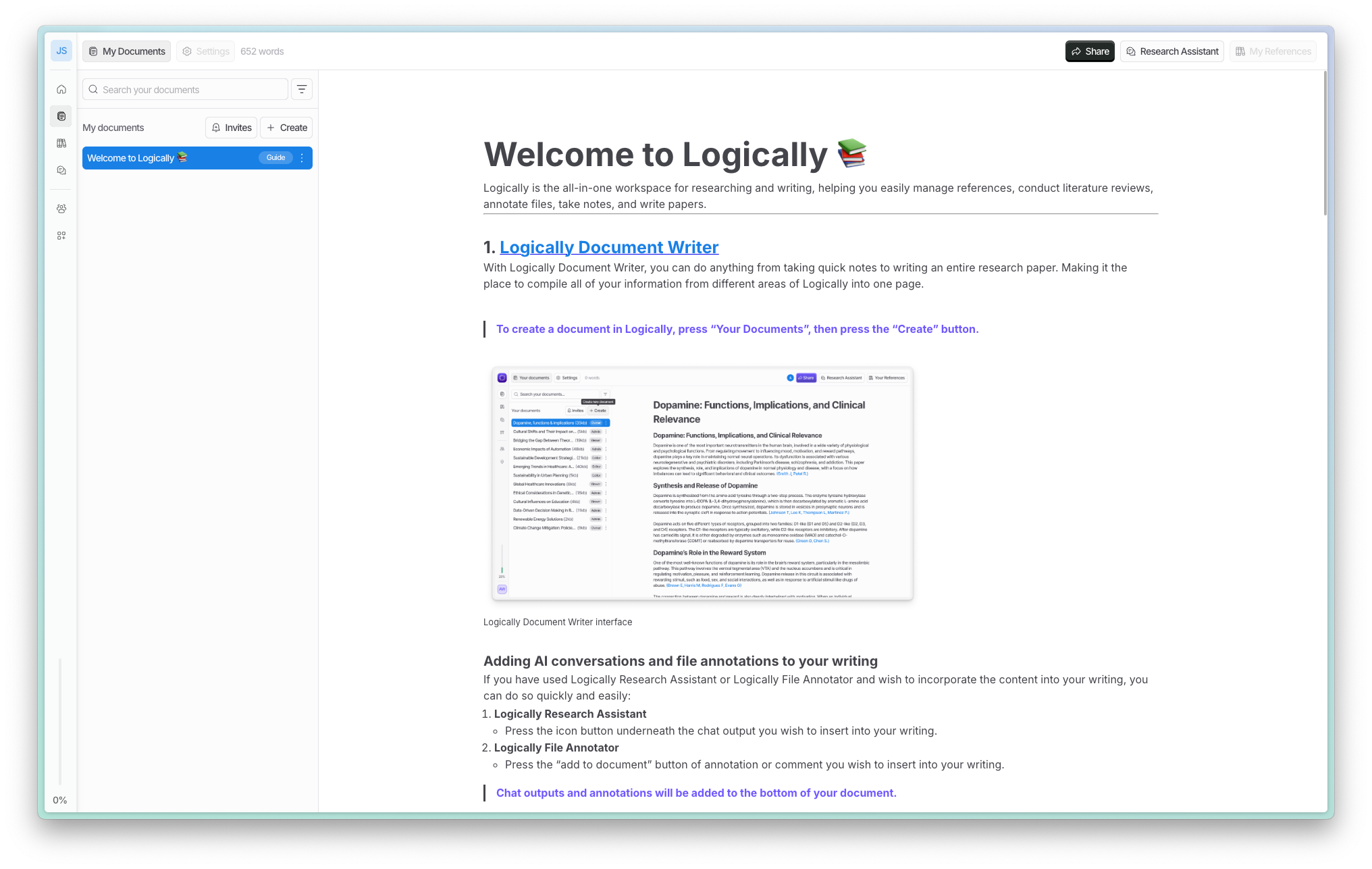The width and height of the screenshot is (1372, 869).
Task: Open the references library bookshelf icon
Action: 61,143
